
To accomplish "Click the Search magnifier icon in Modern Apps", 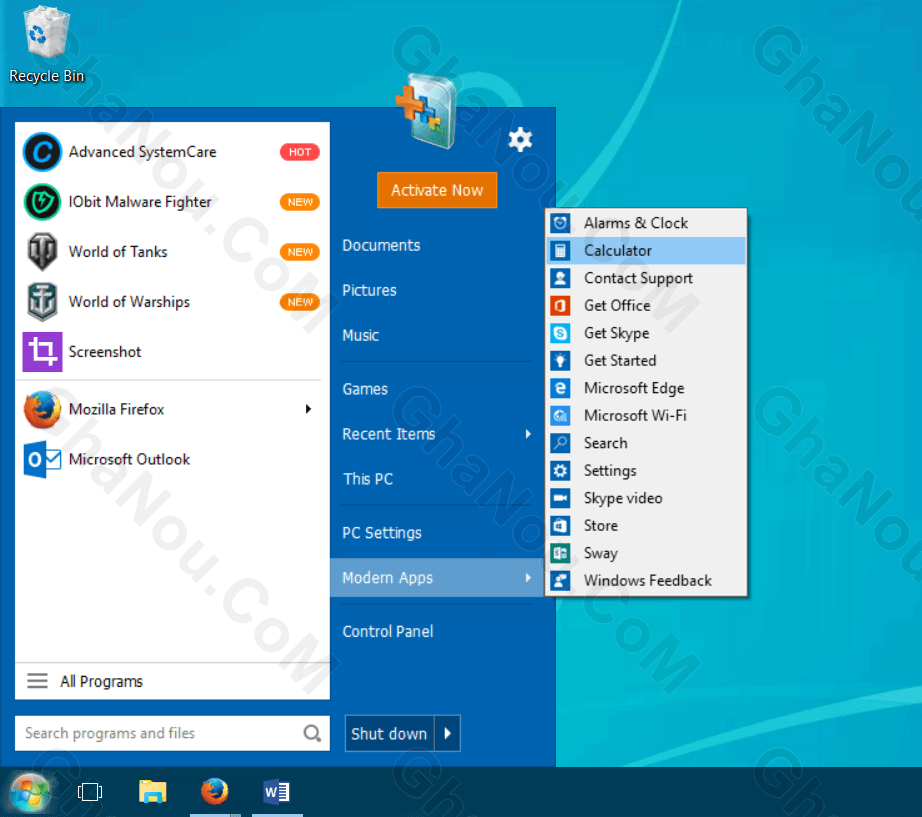I will [x=560, y=443].
